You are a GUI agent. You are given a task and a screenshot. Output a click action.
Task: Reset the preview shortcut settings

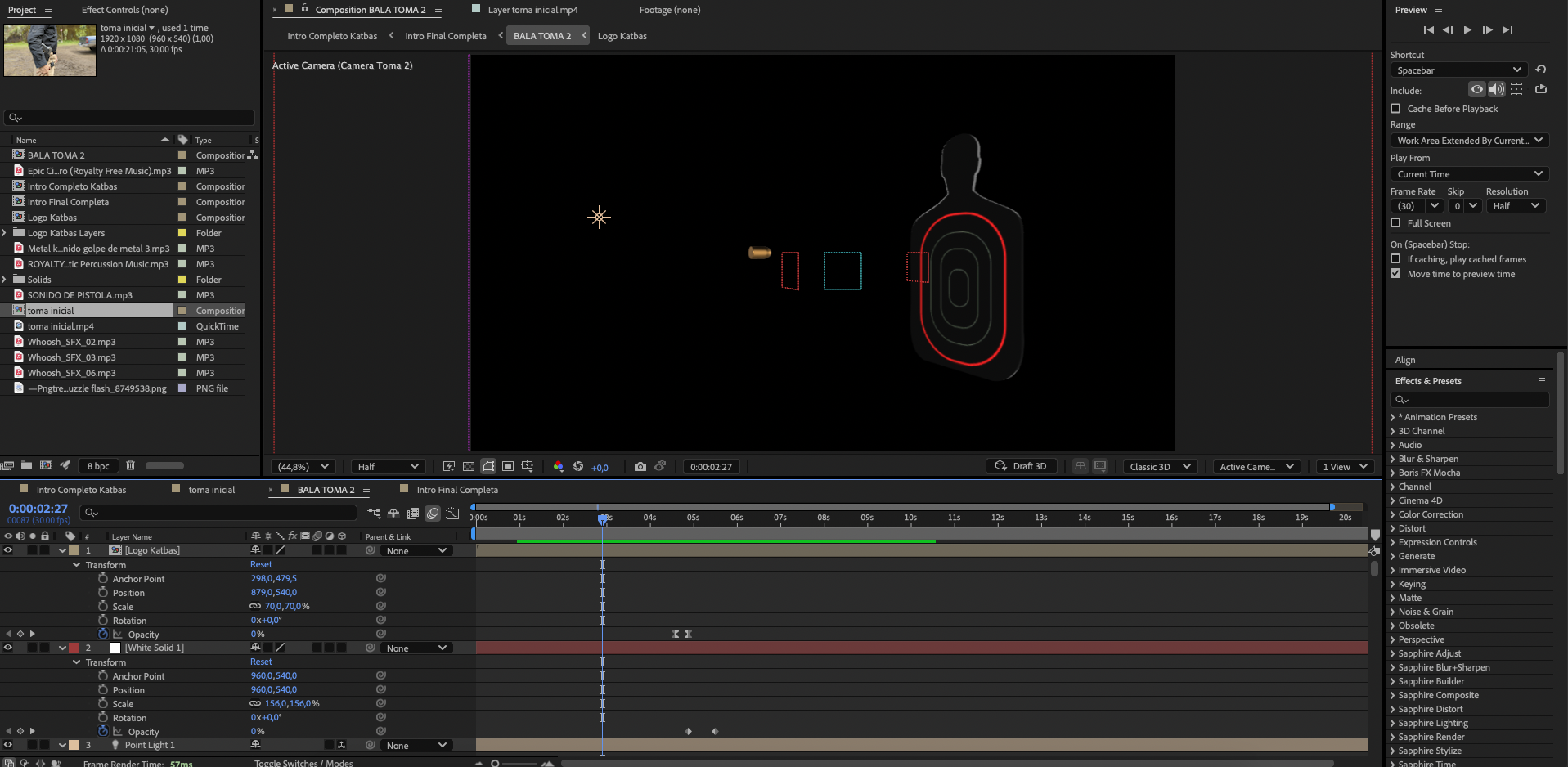[1541, 70]
